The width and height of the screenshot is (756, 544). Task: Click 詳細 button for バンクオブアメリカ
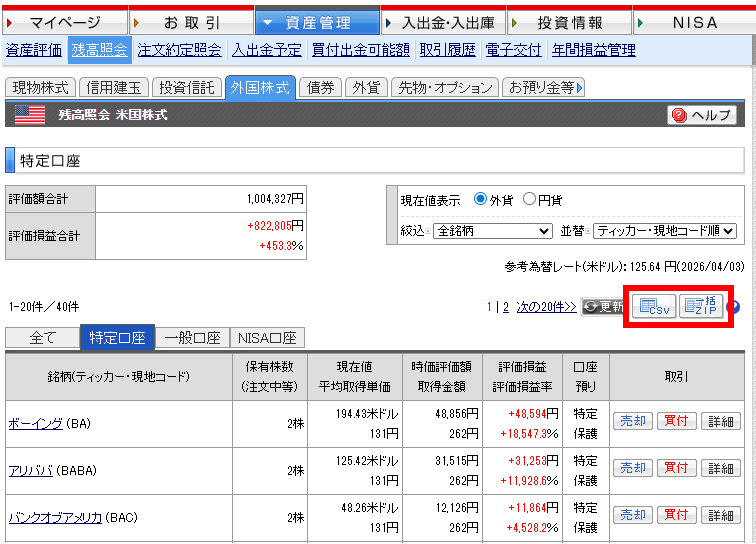[720, 516]
